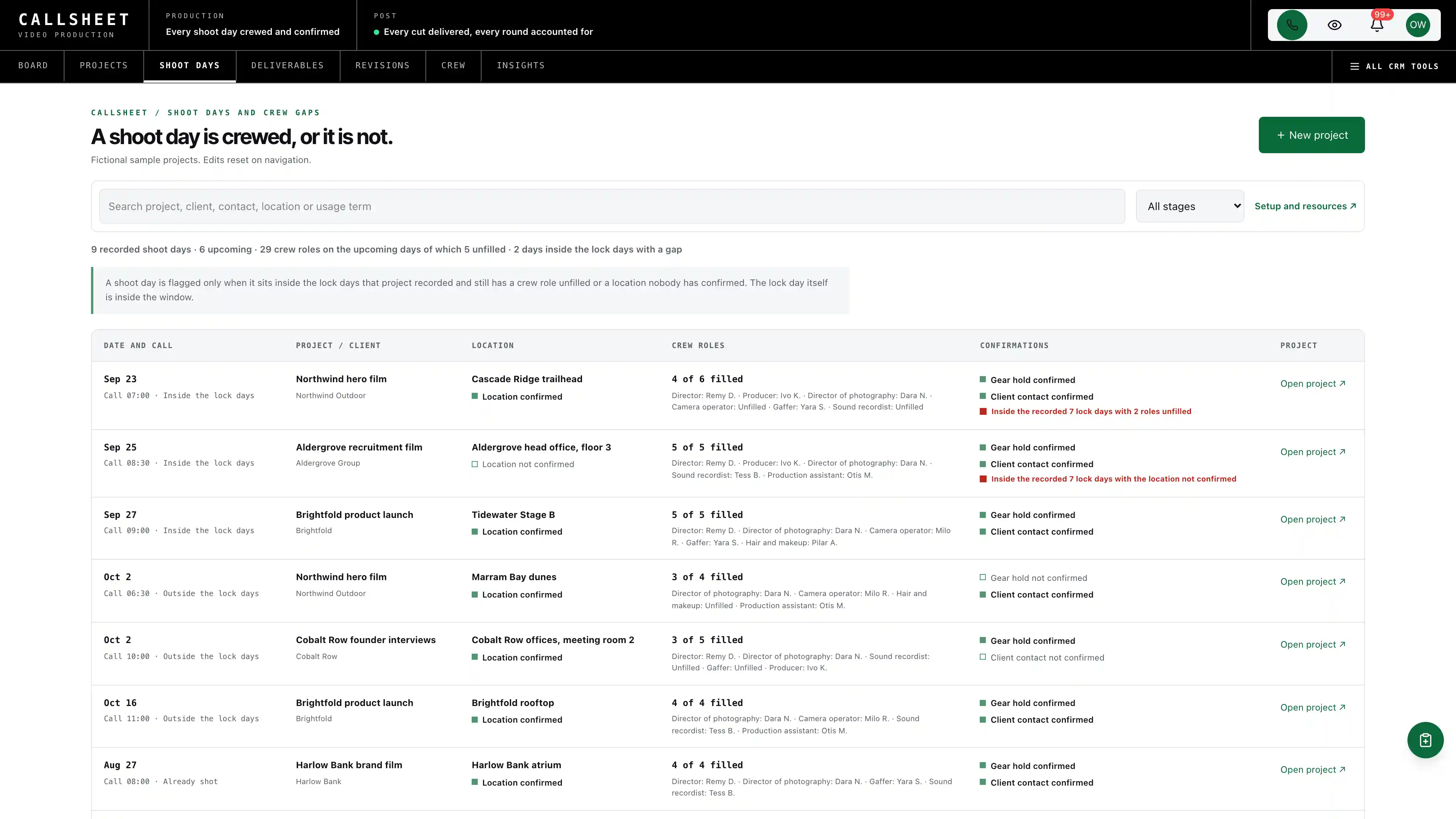Open the Production header section
This screenshot has height=819, width=1456.
tap(253, 25)
